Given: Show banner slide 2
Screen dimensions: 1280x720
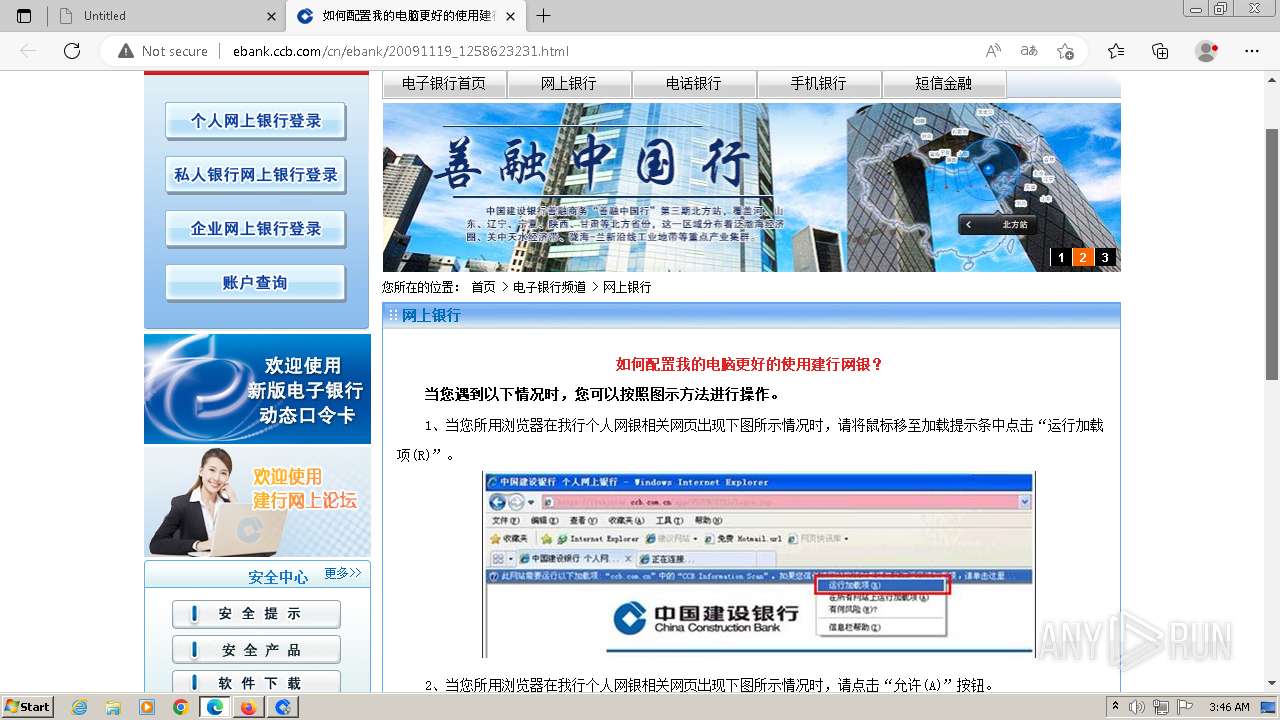Looking at the screenshot, I should point(1083,258).
